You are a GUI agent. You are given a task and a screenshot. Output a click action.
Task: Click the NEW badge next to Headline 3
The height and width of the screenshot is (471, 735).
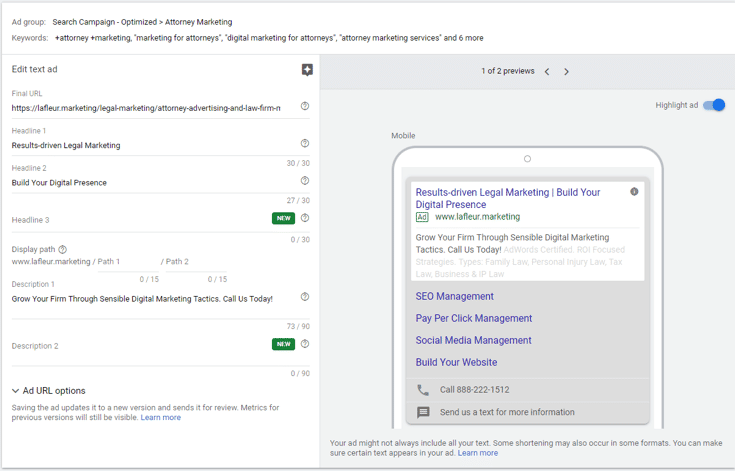click(284, 218)
